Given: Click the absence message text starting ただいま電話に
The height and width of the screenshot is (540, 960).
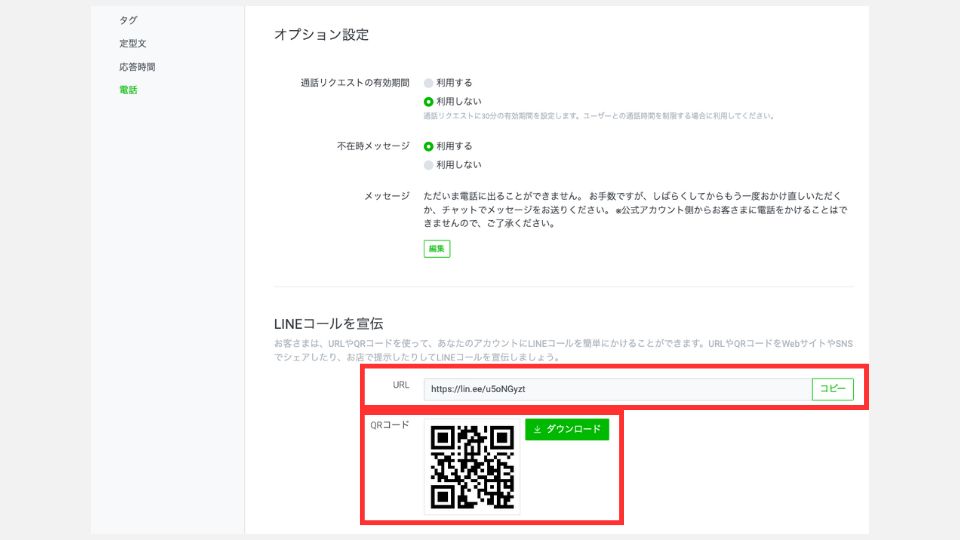Looking at the screenshot, I should [x=636, y=209].
